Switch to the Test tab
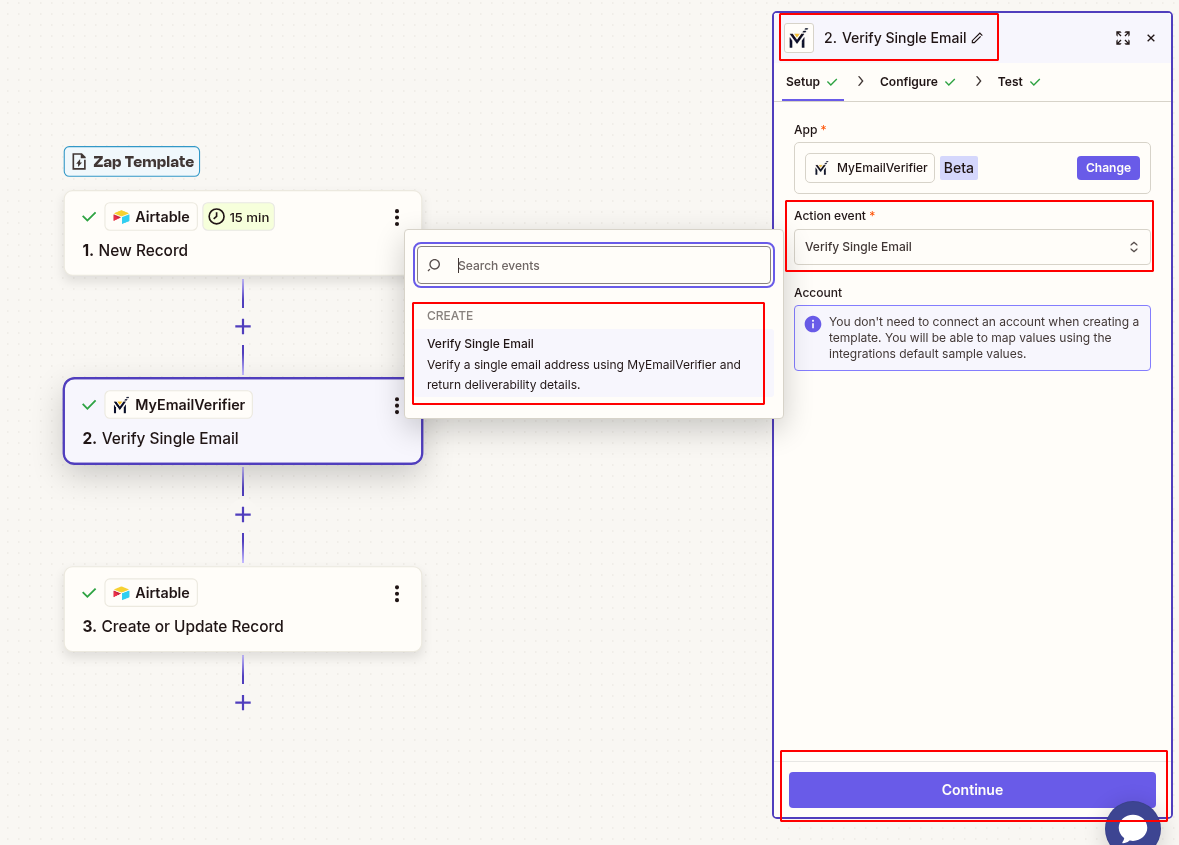 (x=1010, y=81)
